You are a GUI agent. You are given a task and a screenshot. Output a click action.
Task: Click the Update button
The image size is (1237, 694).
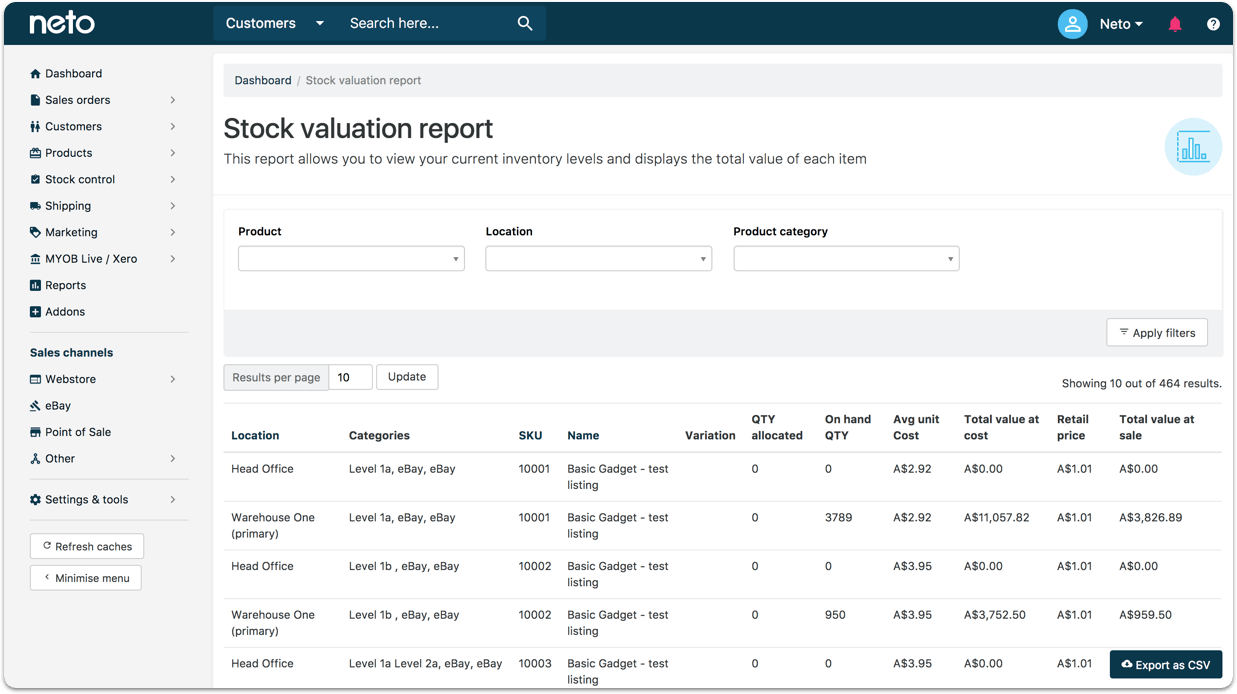(x=407, y=377)
